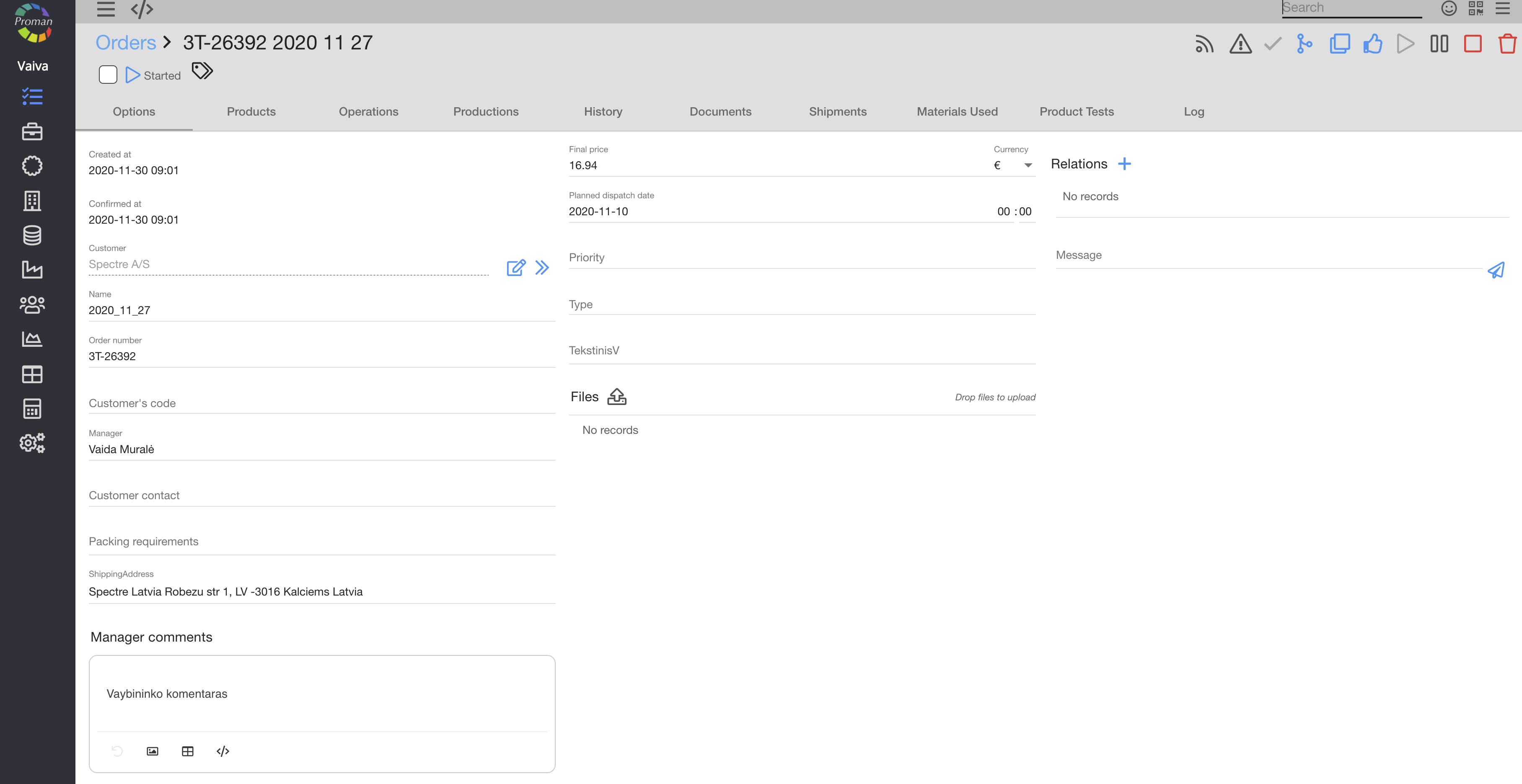This screenshot has height=784, width=1522.
Task: Expand customer details double chevron
Action: [542, 268]
